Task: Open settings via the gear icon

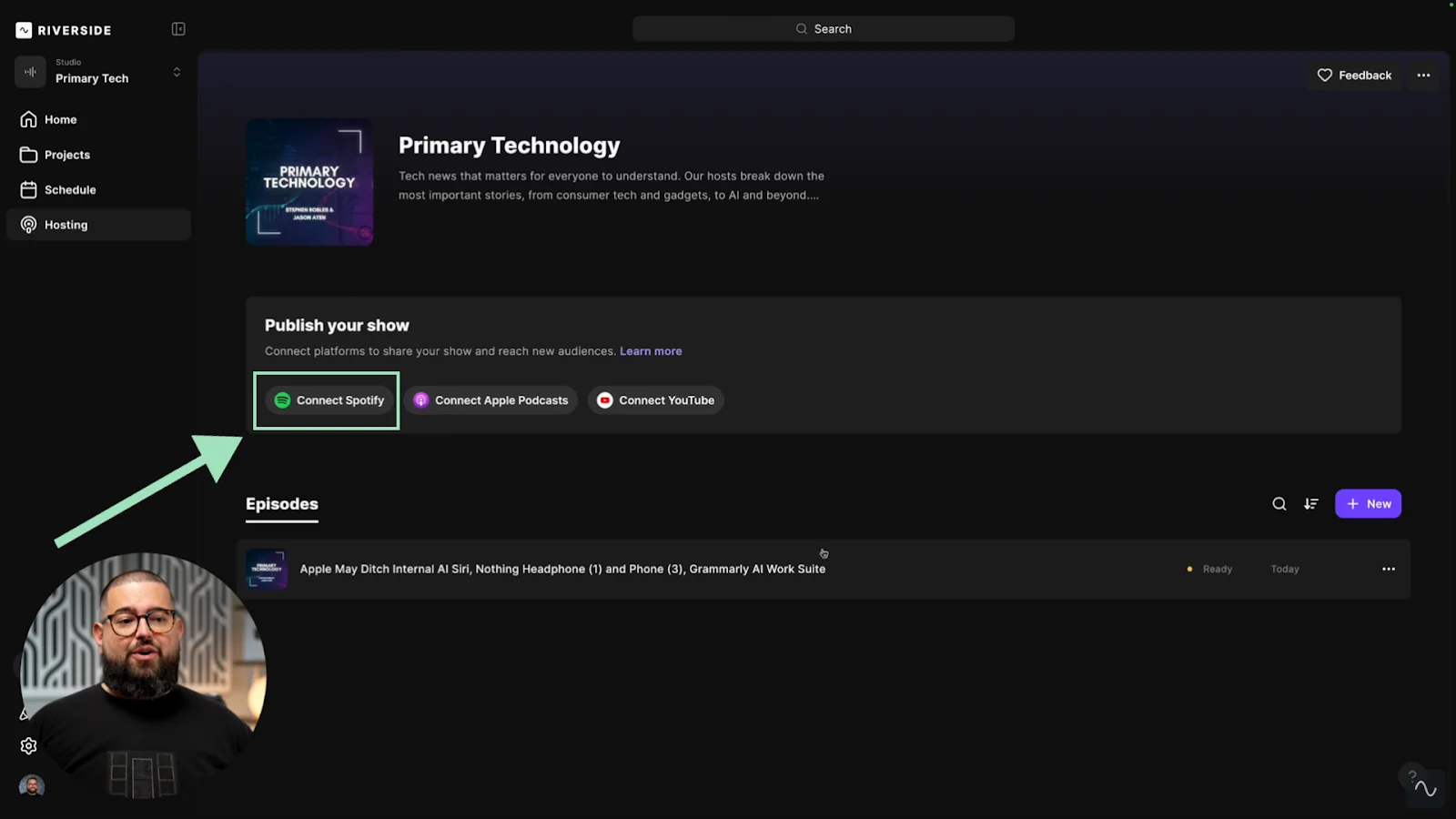Action: pyautogui.click(x=29, y=746)
